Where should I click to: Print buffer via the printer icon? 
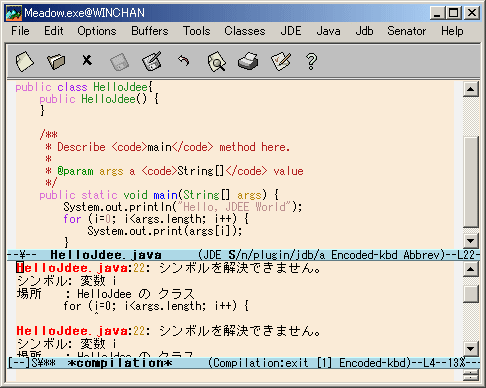click(x=248, y=61)
